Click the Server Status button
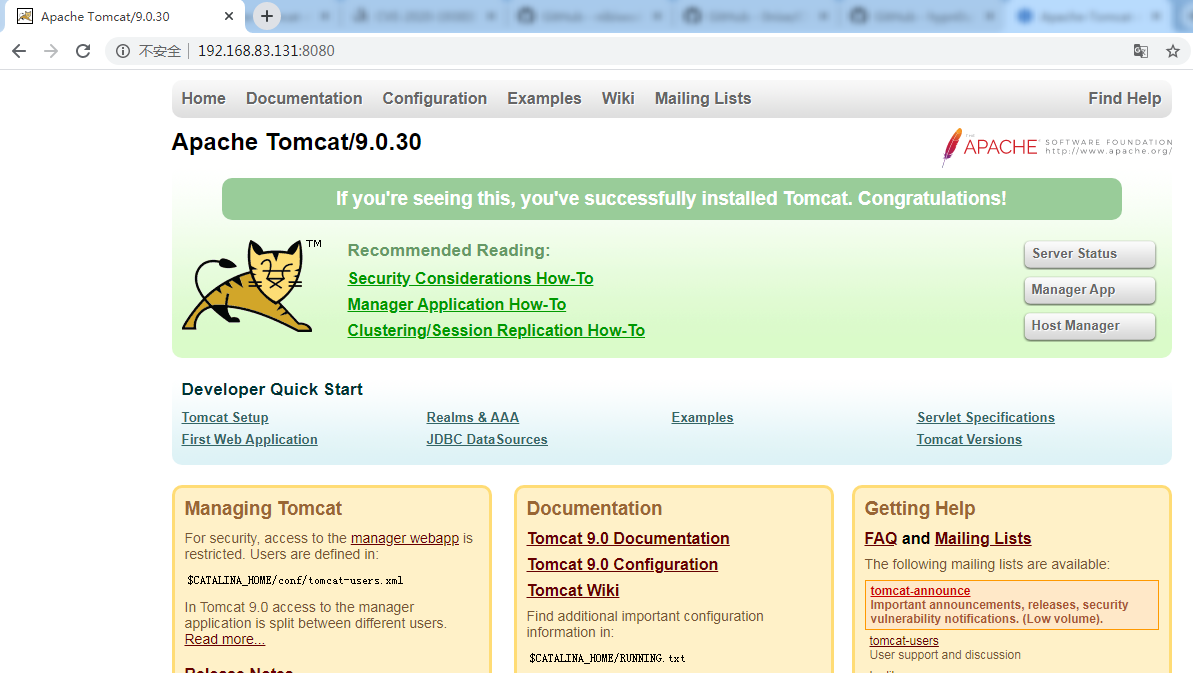 1090,254
